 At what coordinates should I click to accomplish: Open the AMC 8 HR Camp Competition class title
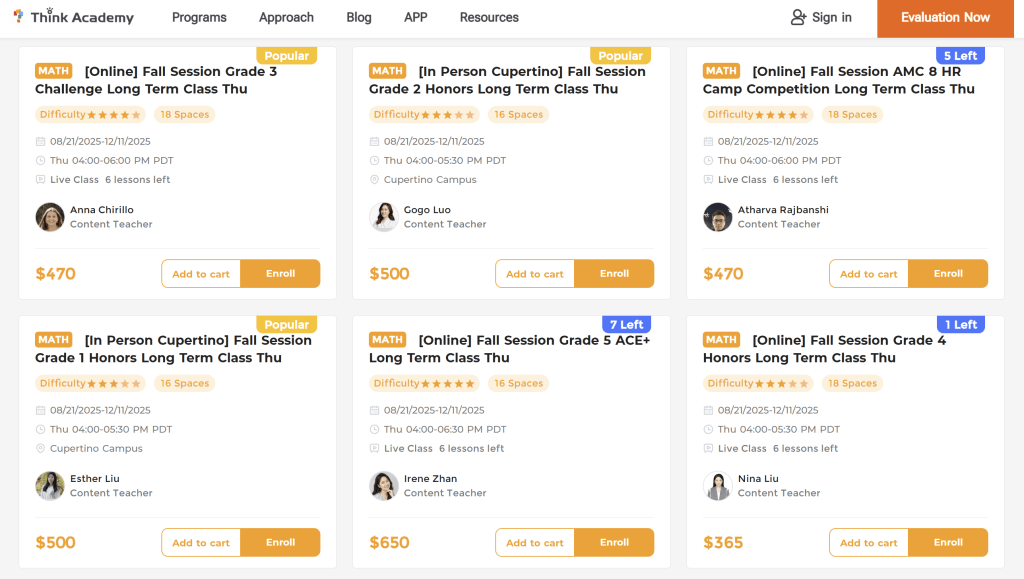840,80
